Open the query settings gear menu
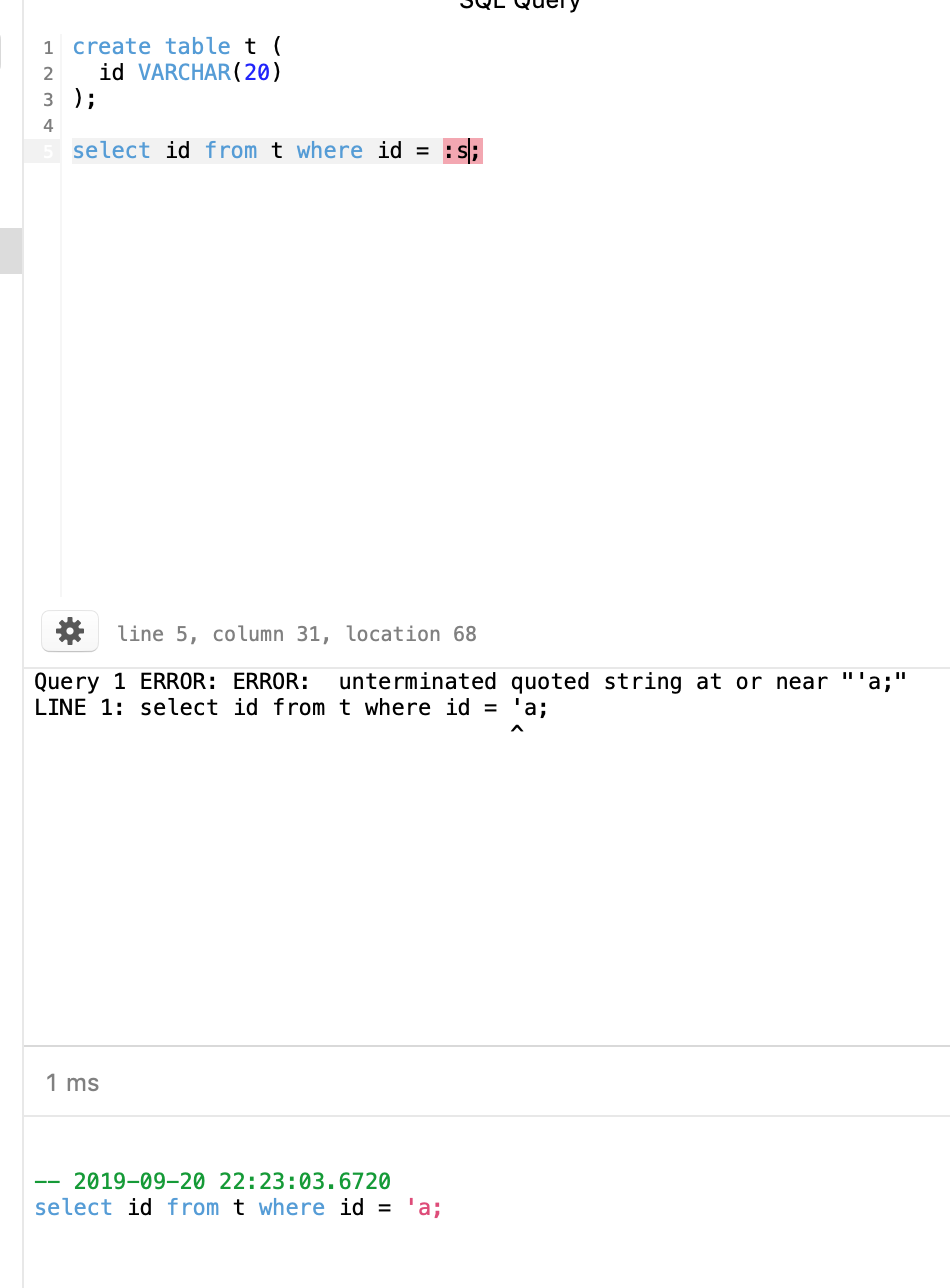Viewport: 950px width, 1288px height. tap(69, 631)
